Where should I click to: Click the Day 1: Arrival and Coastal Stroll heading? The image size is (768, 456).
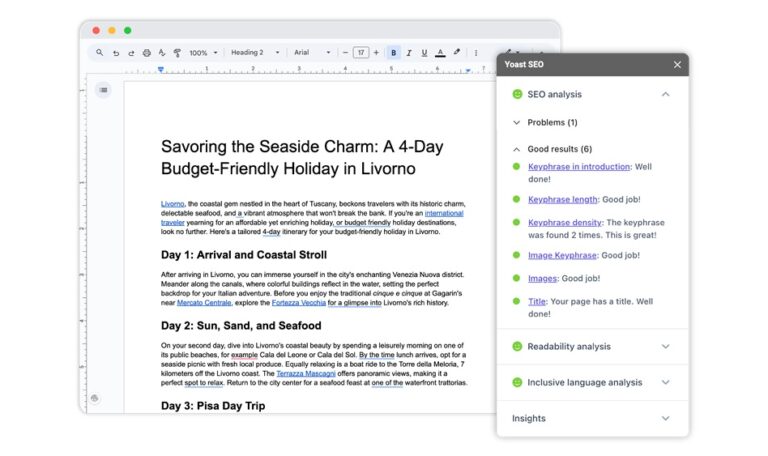[244, 255]
